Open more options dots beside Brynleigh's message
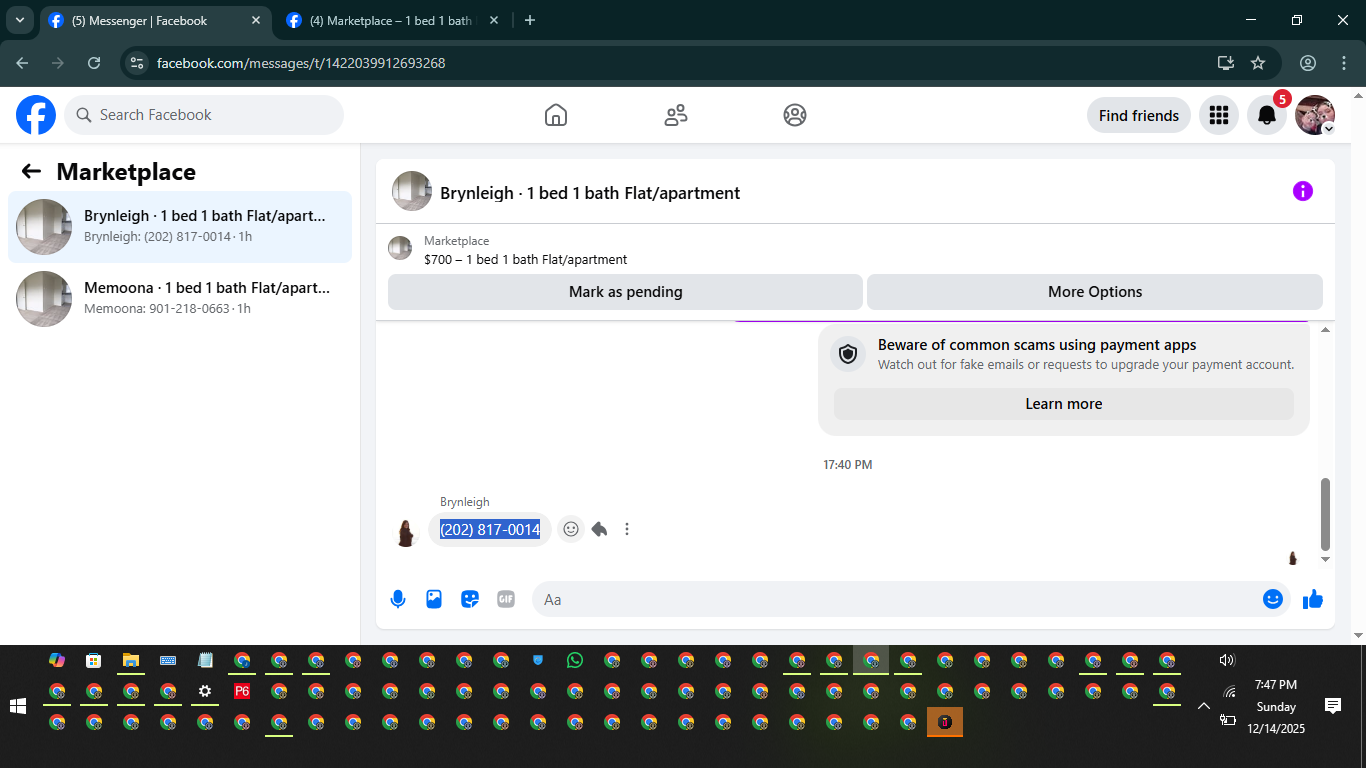Image resolution: width=1366 pixels, height=768 pixels. tap(627, 529)
